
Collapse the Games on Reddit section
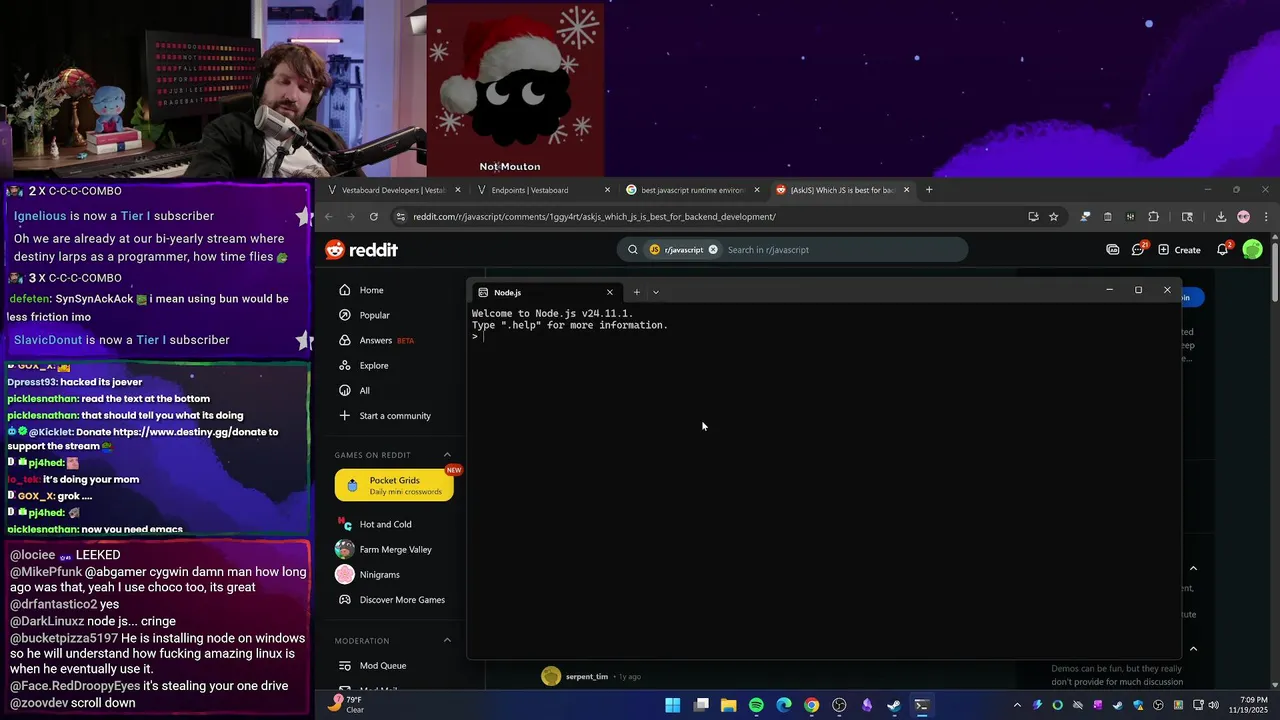447,455
